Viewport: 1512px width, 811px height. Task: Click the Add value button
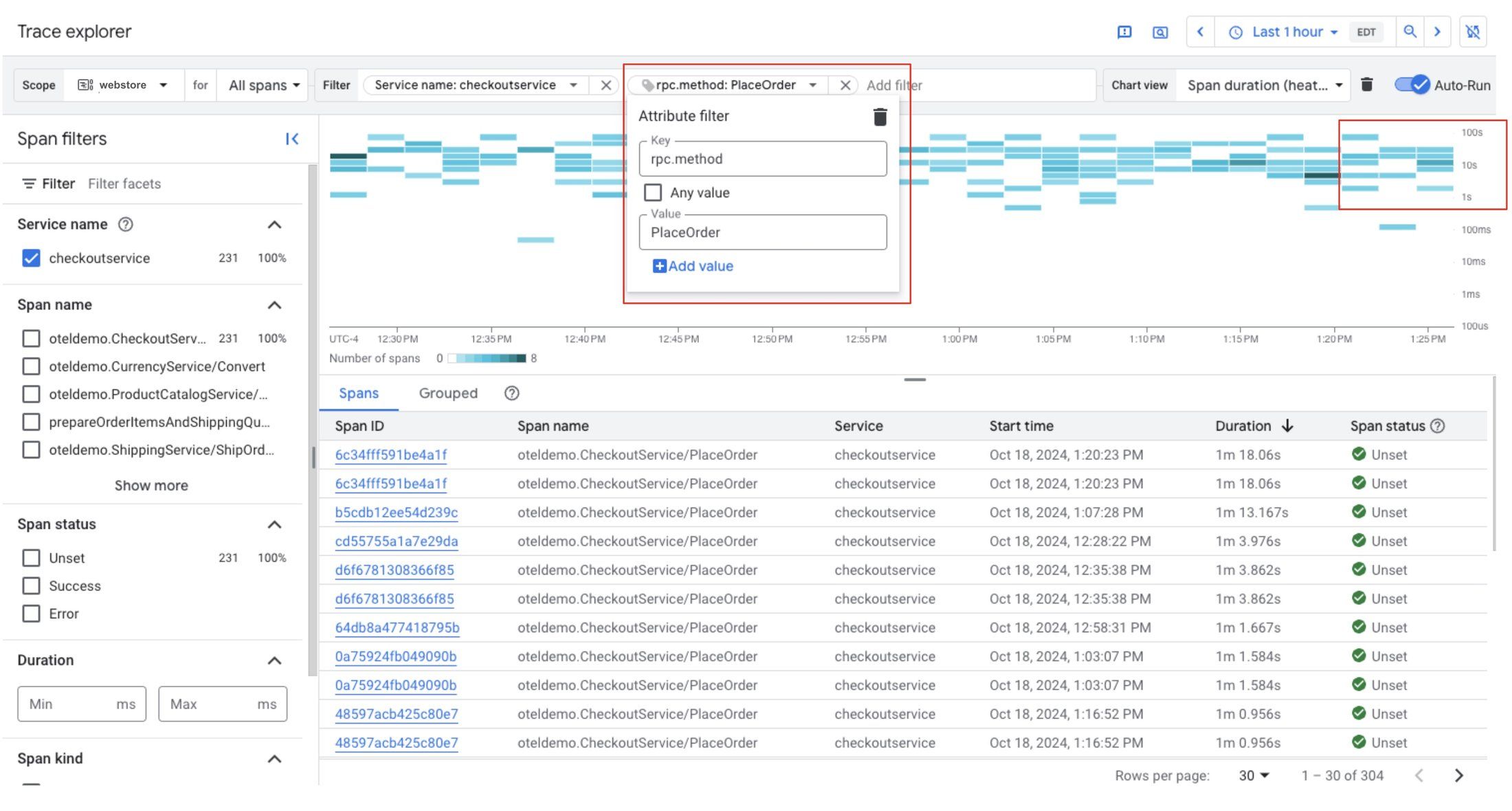tap(693, 266)
